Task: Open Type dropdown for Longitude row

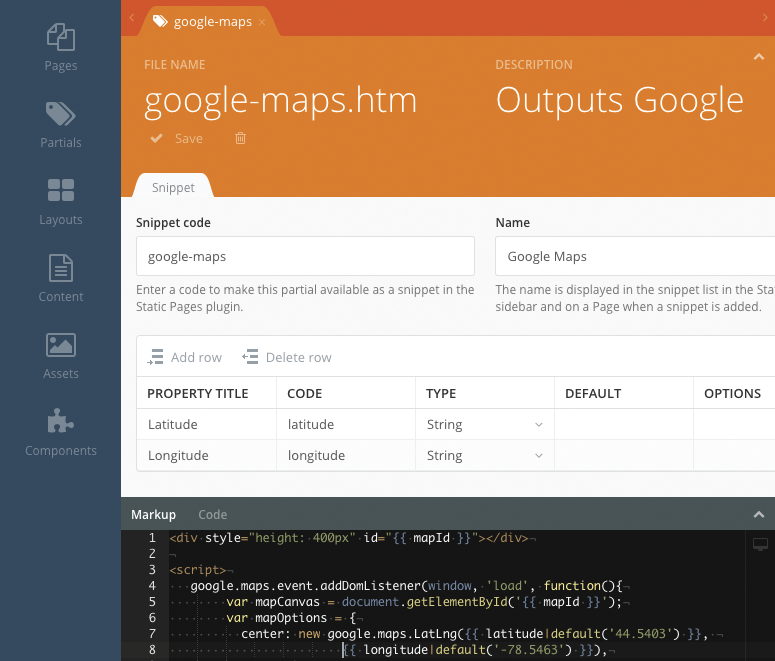Action: pyautogui.click(x=484, y=456)
